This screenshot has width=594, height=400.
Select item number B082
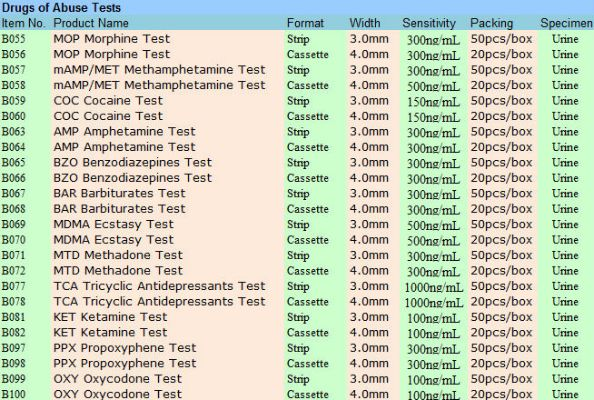coord(13,333)
